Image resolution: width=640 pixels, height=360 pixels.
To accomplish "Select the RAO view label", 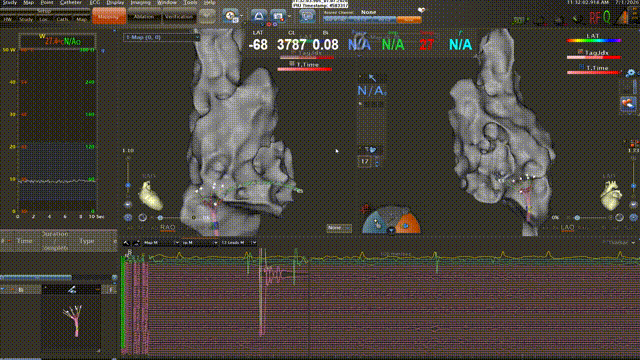I will pos(168,227).
